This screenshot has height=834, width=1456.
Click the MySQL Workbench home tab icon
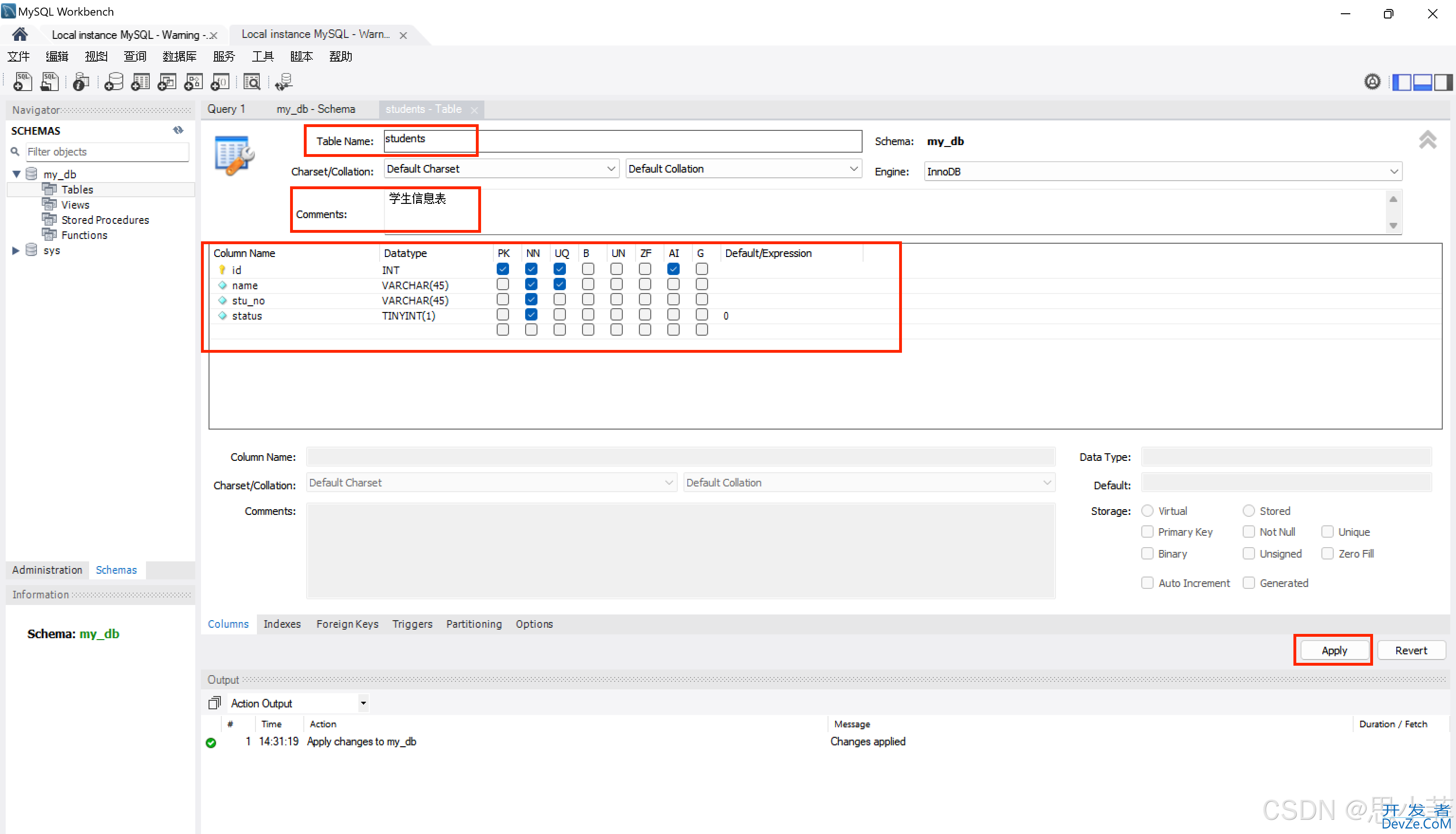click(17, 33)
